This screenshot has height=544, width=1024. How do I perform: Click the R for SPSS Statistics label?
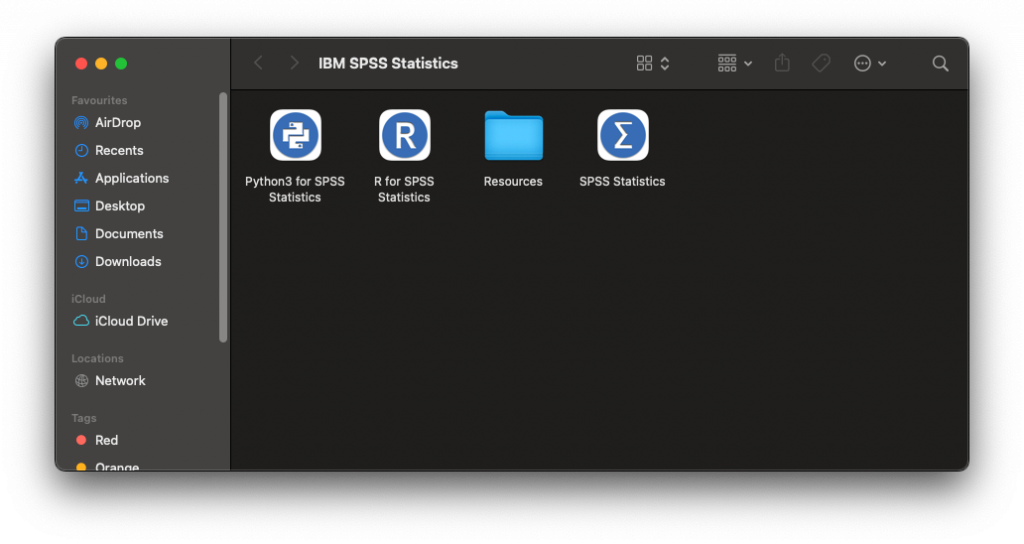point(404,189)
